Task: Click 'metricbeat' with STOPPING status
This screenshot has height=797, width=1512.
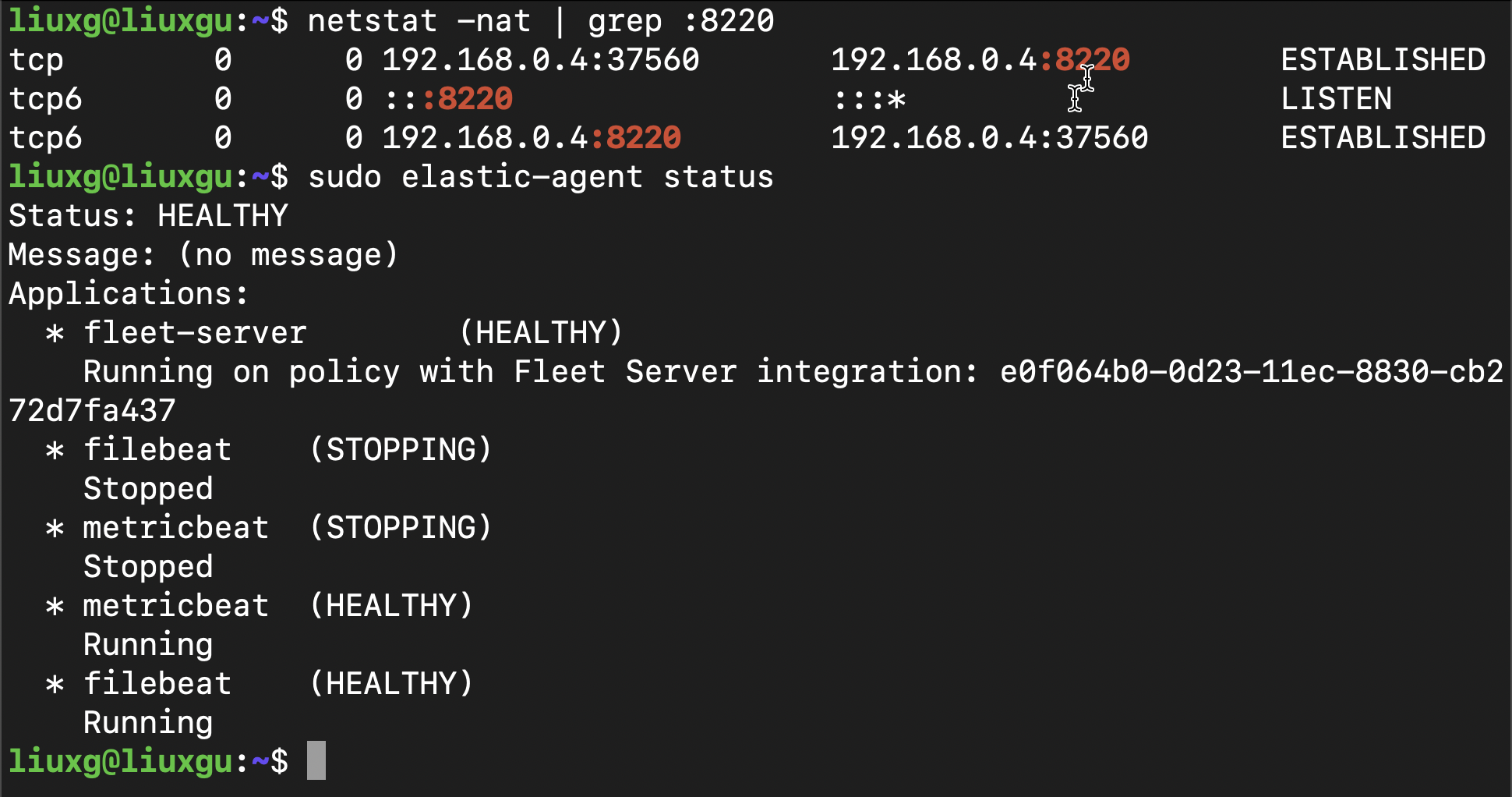Action: pos(176,528)
